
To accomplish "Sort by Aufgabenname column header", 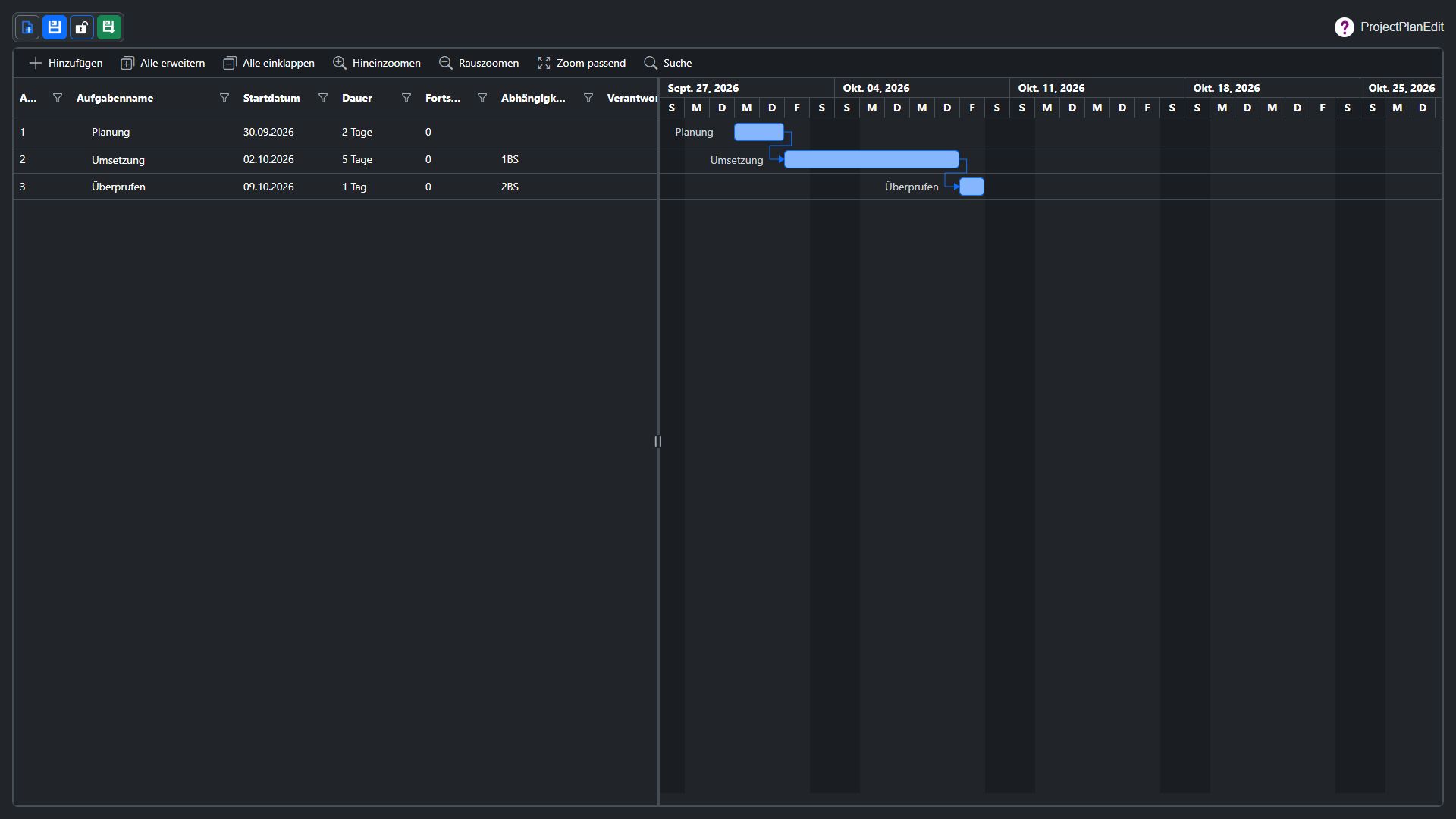I will click(x=115, y=98).
